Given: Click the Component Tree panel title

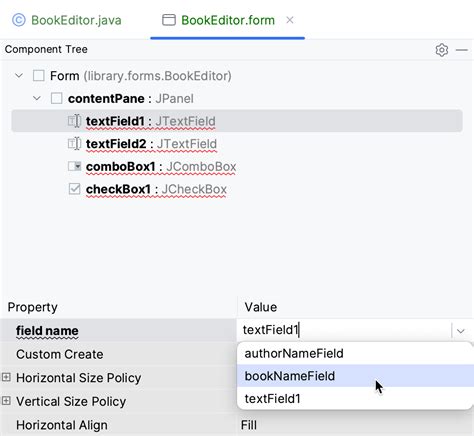Looking at the screenshot, I should [x=46, y=49].
